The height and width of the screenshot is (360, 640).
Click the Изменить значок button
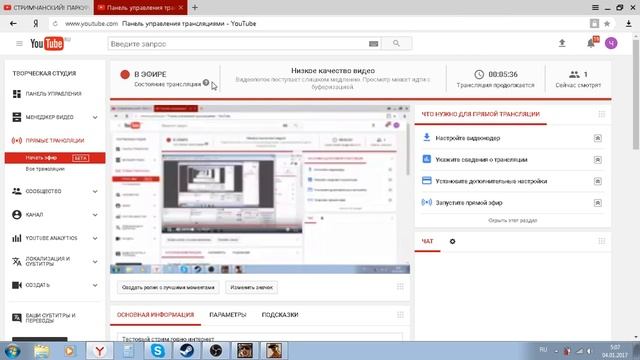coord(251,287)
